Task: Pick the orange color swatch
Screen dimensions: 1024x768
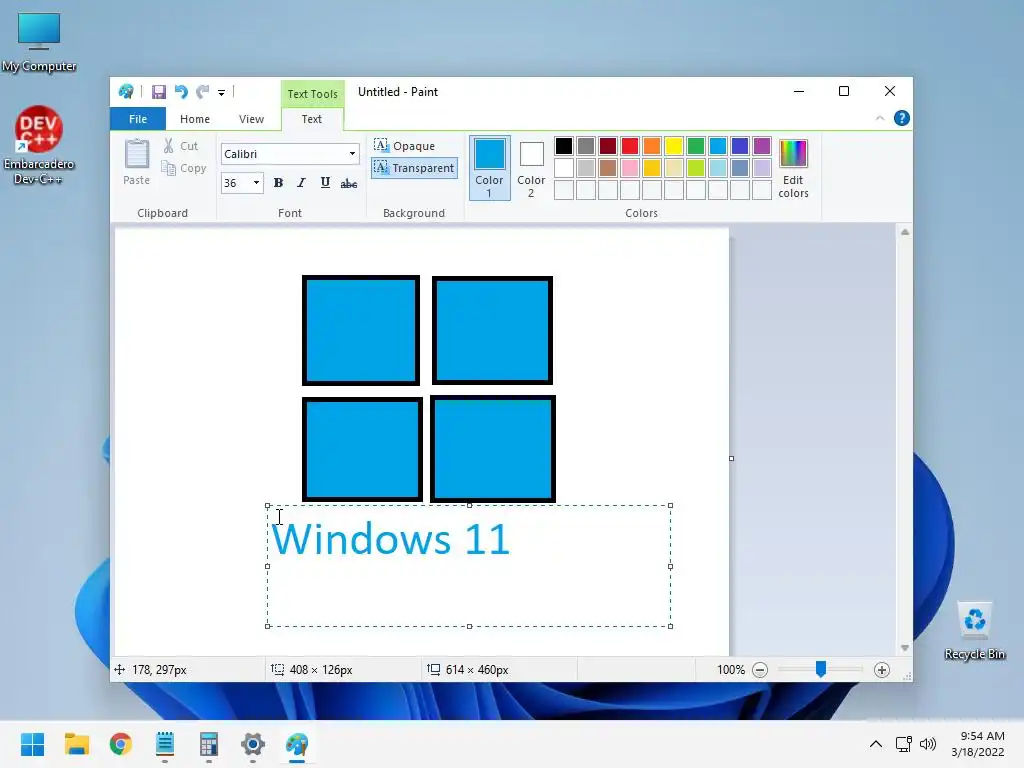Action: pos(652,146)
